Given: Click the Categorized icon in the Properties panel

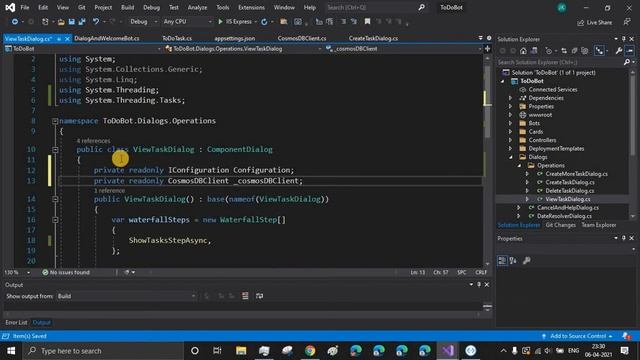Looking at the screenshot, I should pyautogui.click(x=502, y=260).
